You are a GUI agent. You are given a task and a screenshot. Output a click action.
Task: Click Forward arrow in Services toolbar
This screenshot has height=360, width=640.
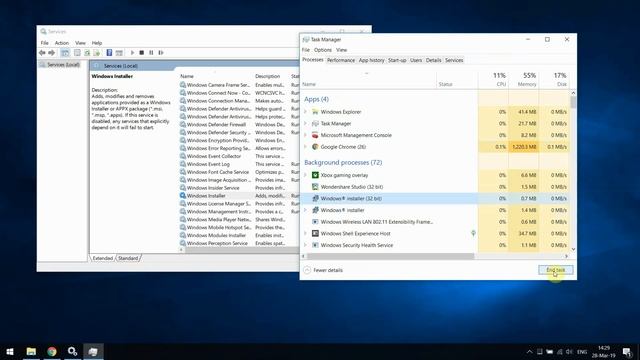(x=51, y=53)
